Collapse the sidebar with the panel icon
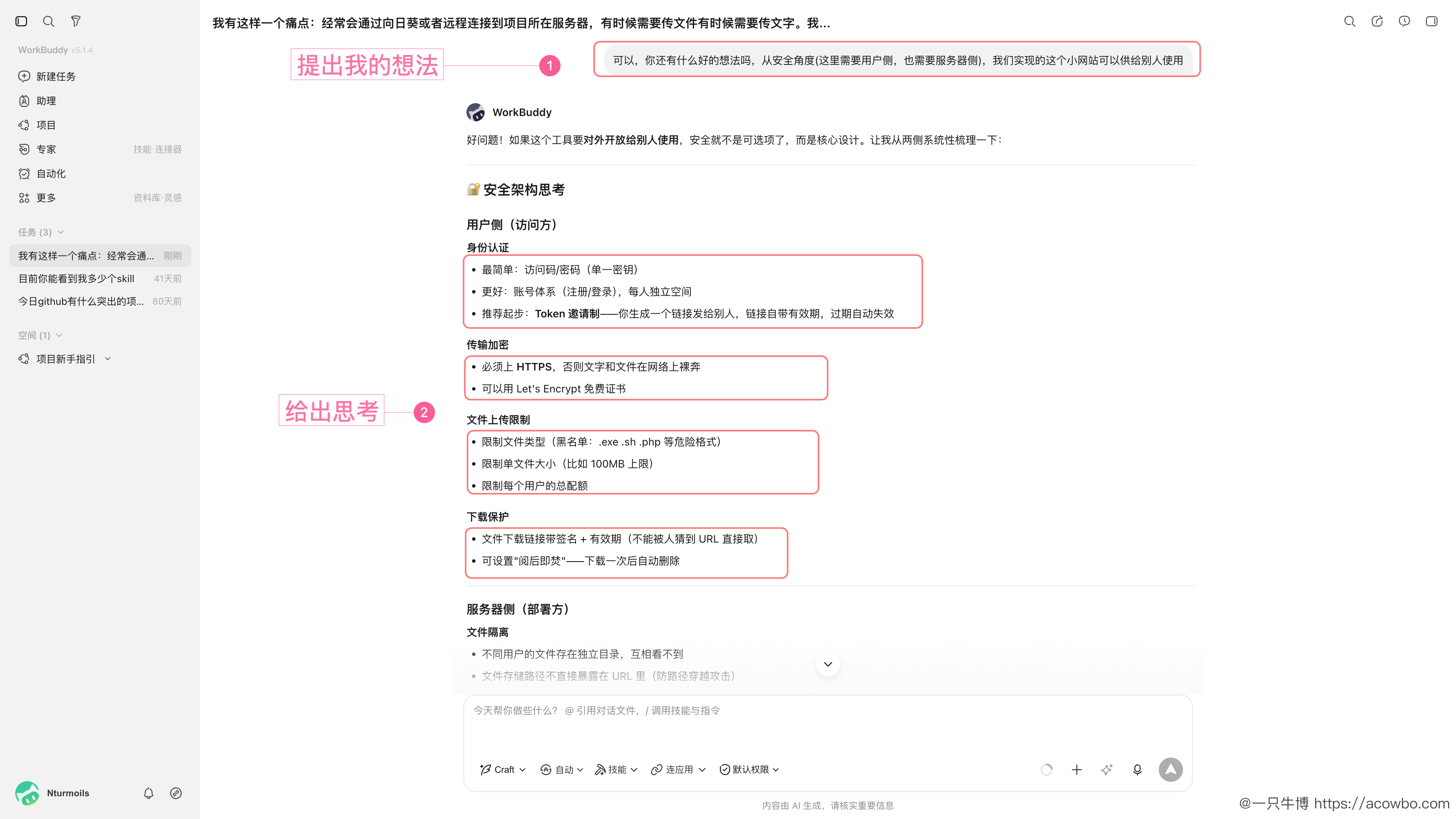1456x819 pixels. pos(22,22)
